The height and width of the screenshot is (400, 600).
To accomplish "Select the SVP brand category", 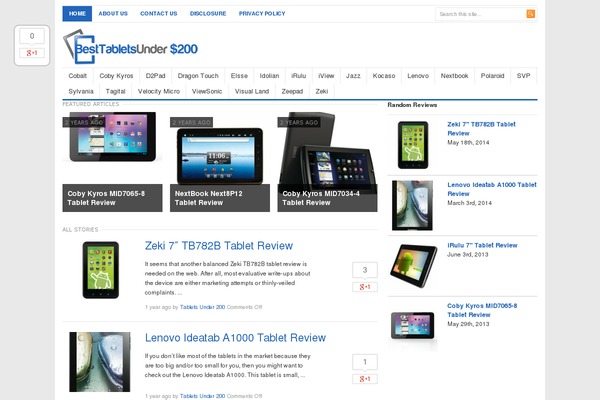I will (523, 76).
